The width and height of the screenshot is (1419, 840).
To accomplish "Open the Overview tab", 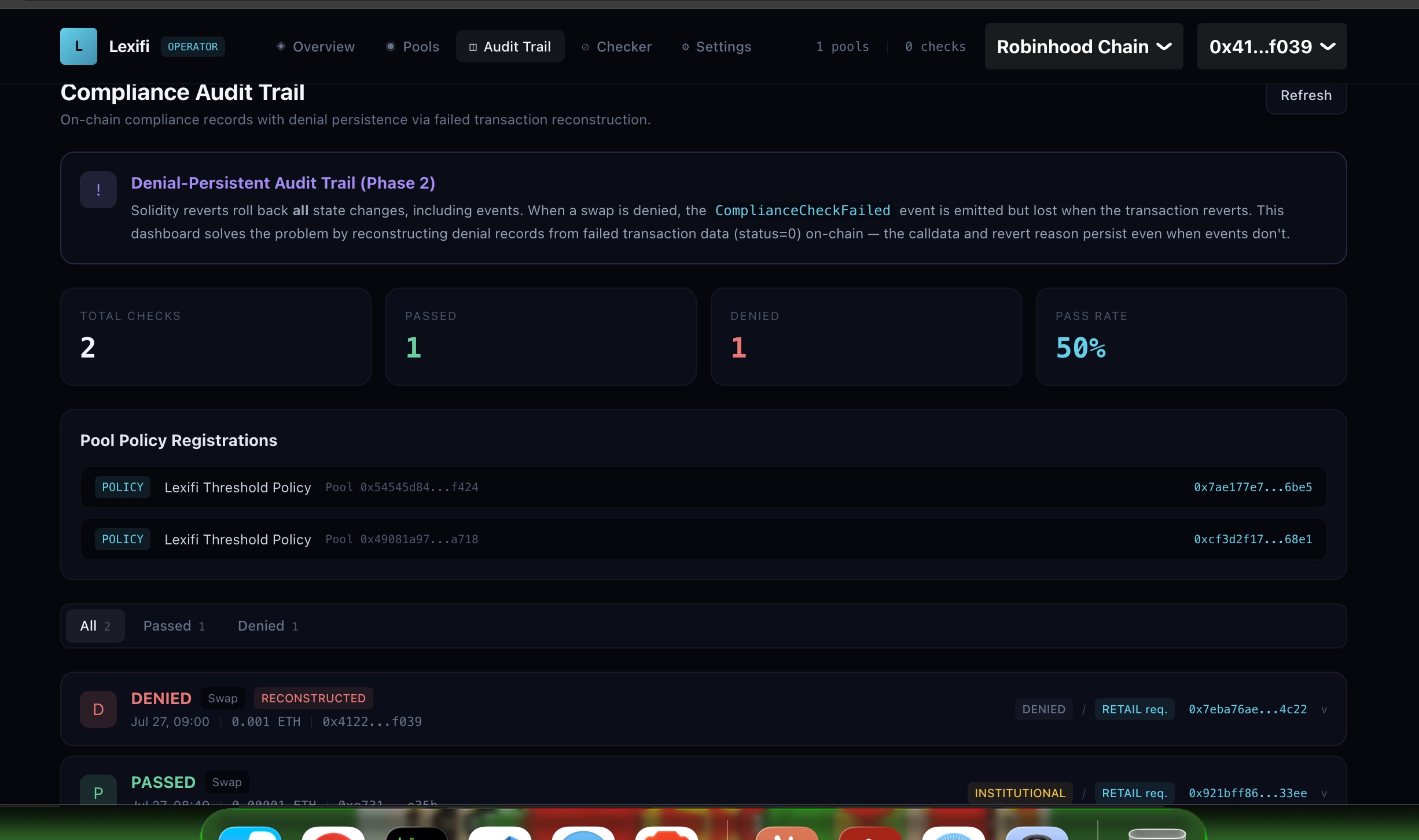I will (315, 46).
